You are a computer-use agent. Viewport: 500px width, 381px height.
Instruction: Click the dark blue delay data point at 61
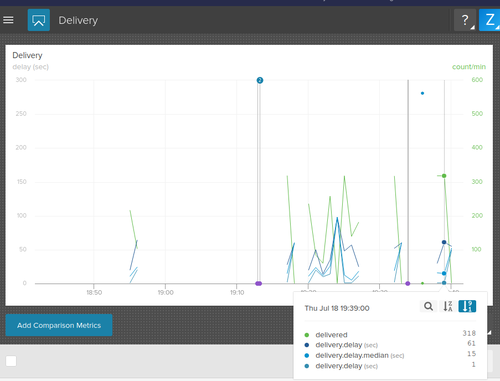444,242
